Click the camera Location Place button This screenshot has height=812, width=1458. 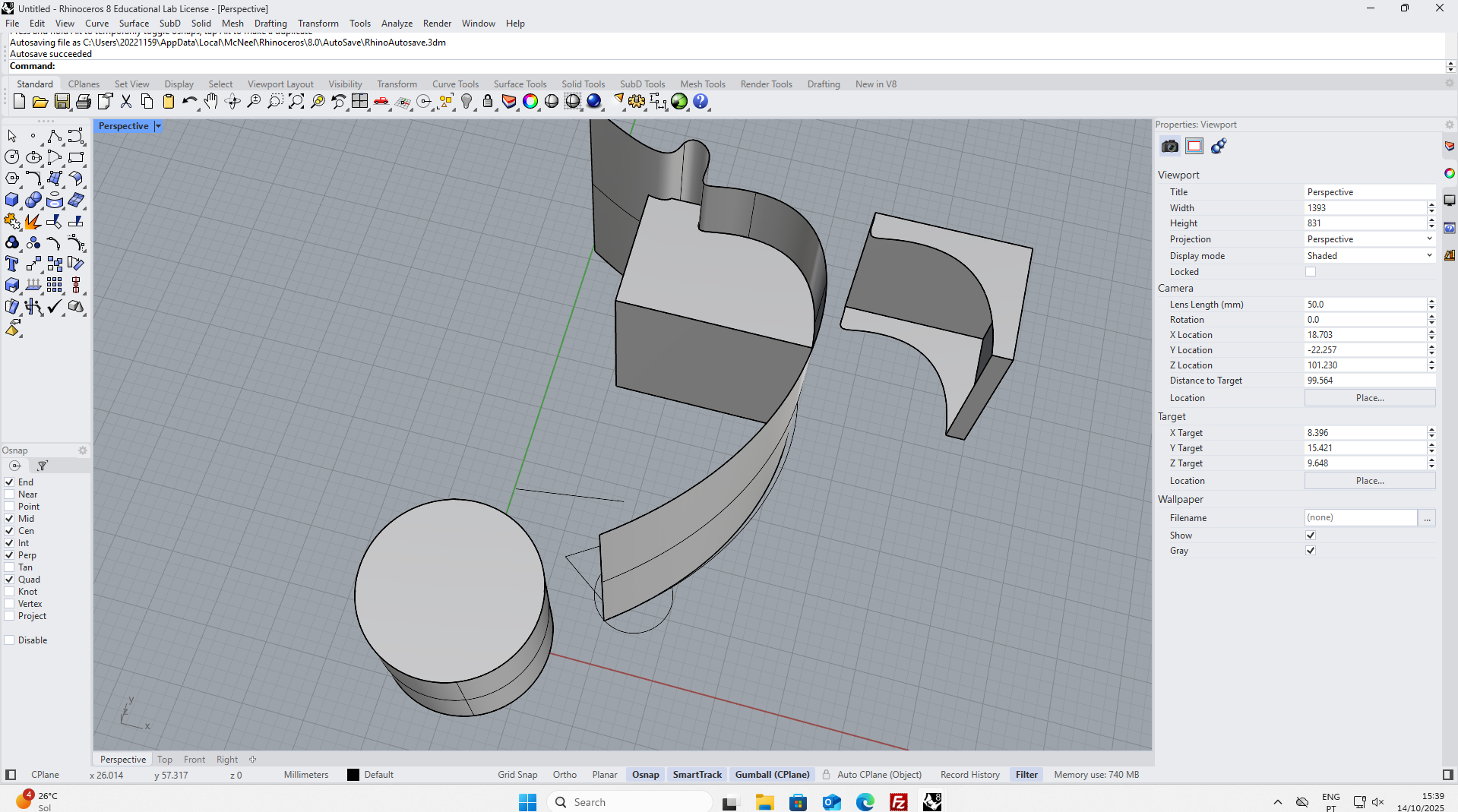(x=1369, y=398)
